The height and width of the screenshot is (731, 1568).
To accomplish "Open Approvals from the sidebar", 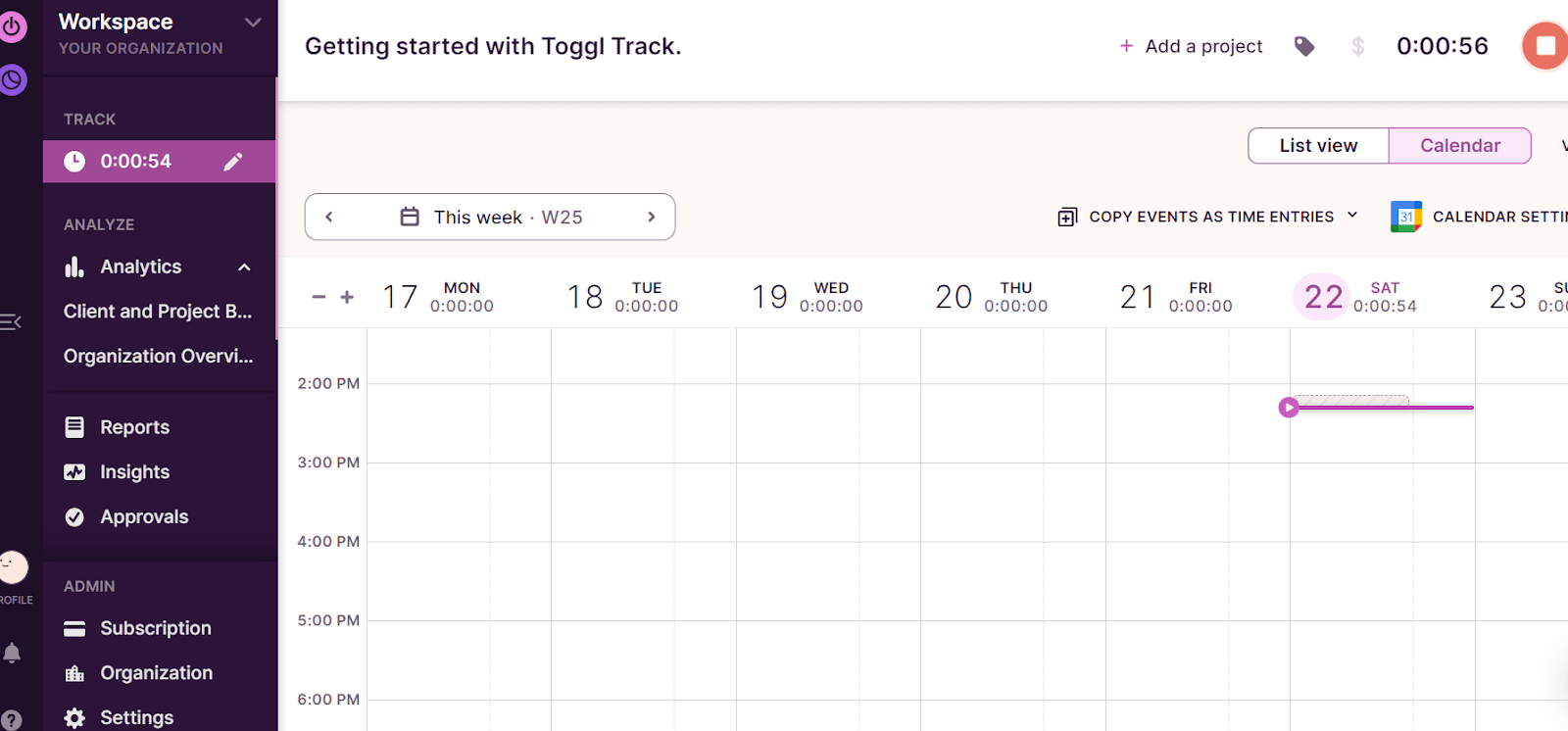I will coord(144,516).
